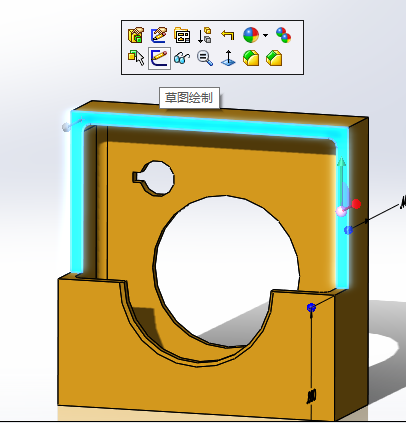The width and height of the screenshot is (406, 423).
Task: Choose the Select Other cursor icon
Action: 136,58
